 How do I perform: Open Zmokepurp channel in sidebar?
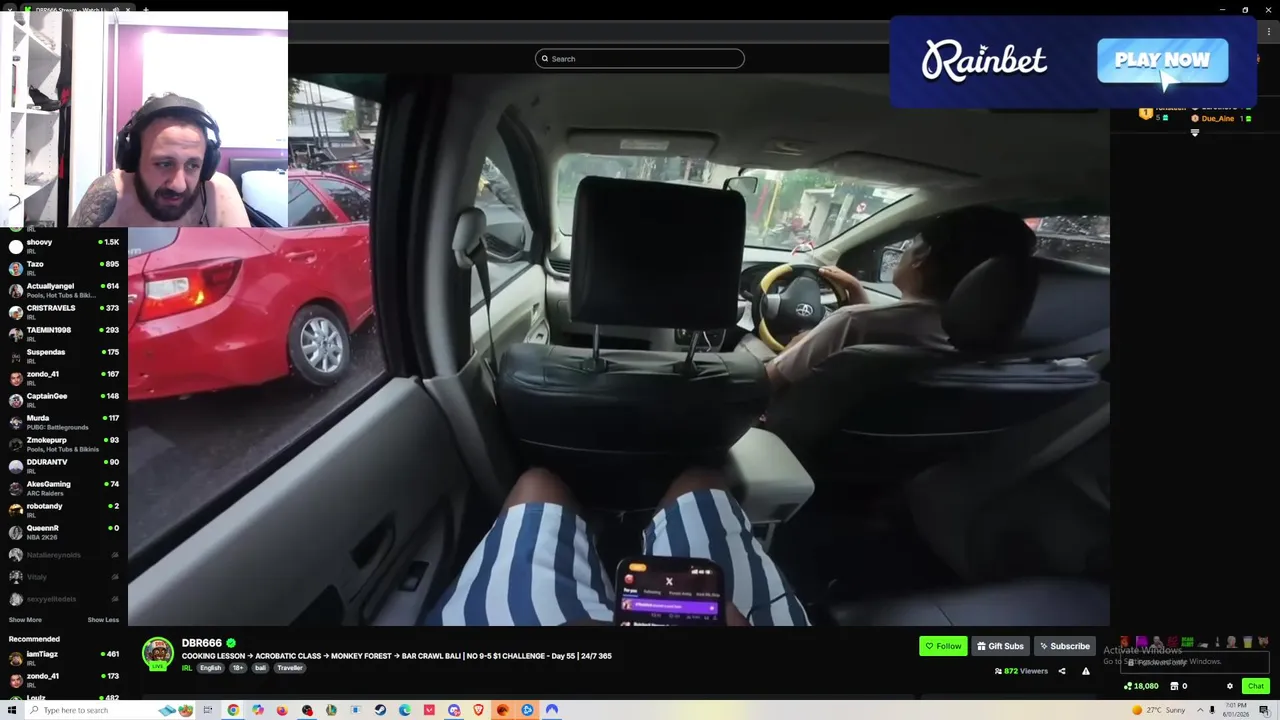pyautogui.click(x=64, y=443)
